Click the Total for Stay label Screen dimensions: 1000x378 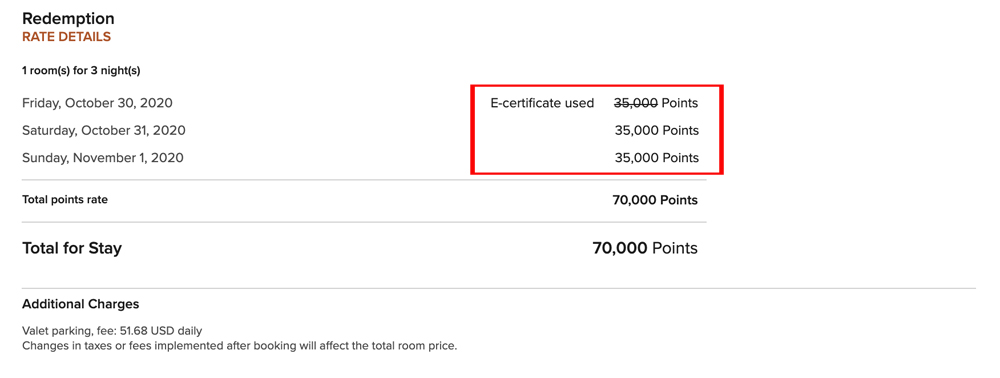coord(72,248)
